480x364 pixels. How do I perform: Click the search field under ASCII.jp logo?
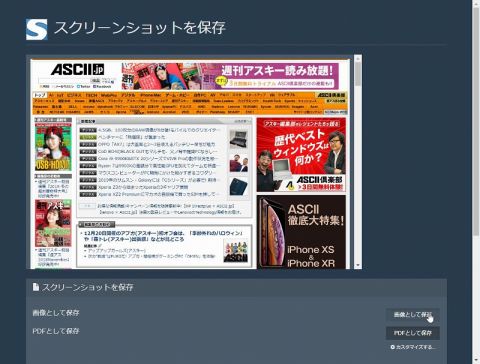[x=65, y=81]
